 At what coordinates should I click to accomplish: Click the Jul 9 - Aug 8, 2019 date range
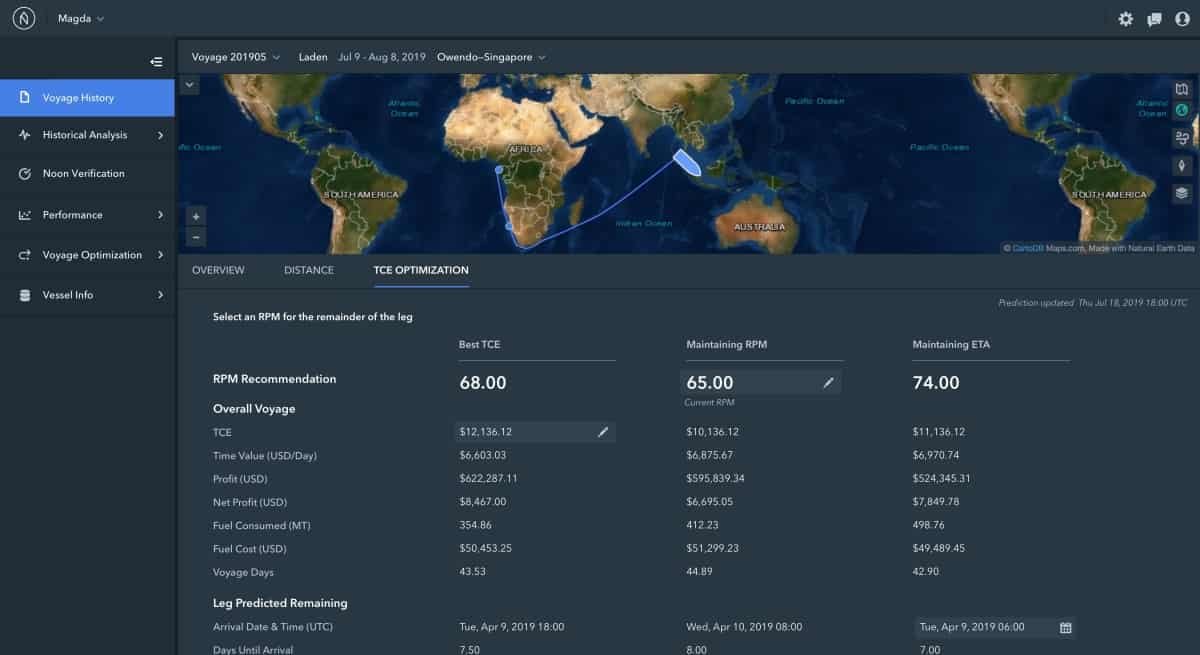pyautogui.click(x=381, y=57)
